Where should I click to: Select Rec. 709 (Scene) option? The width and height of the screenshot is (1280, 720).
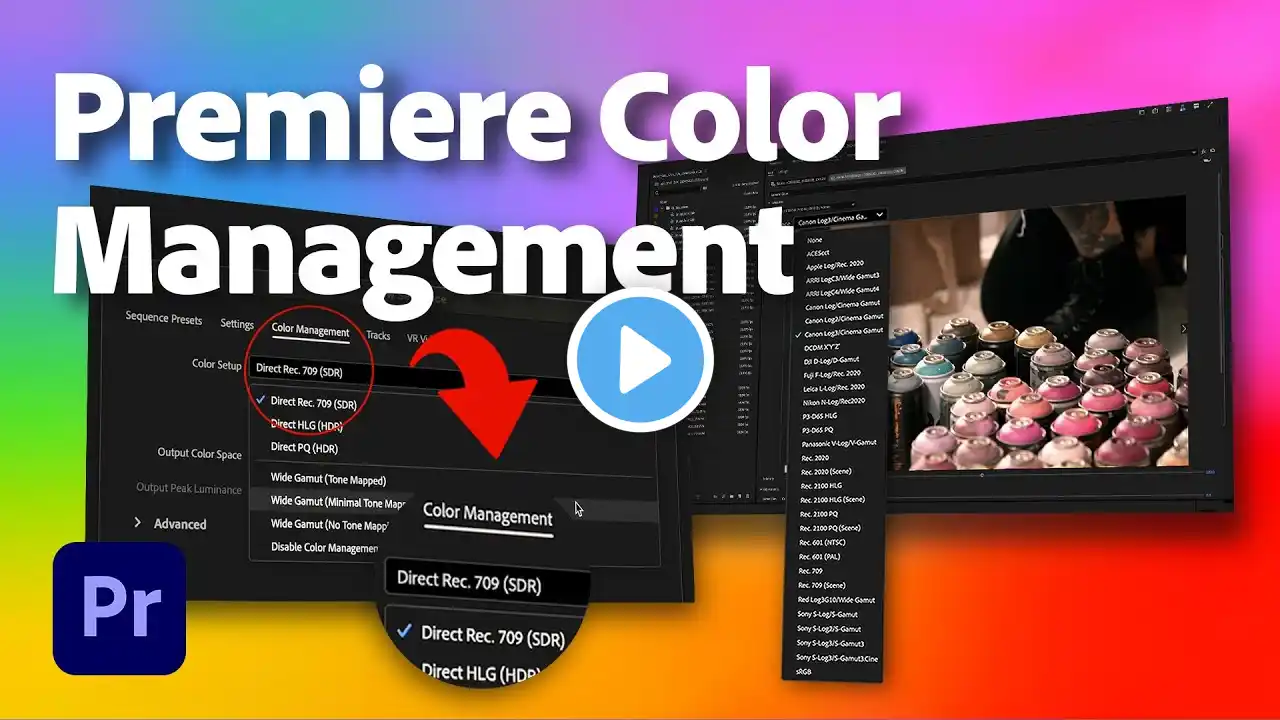pyautogui.click(x=823, y=585)
